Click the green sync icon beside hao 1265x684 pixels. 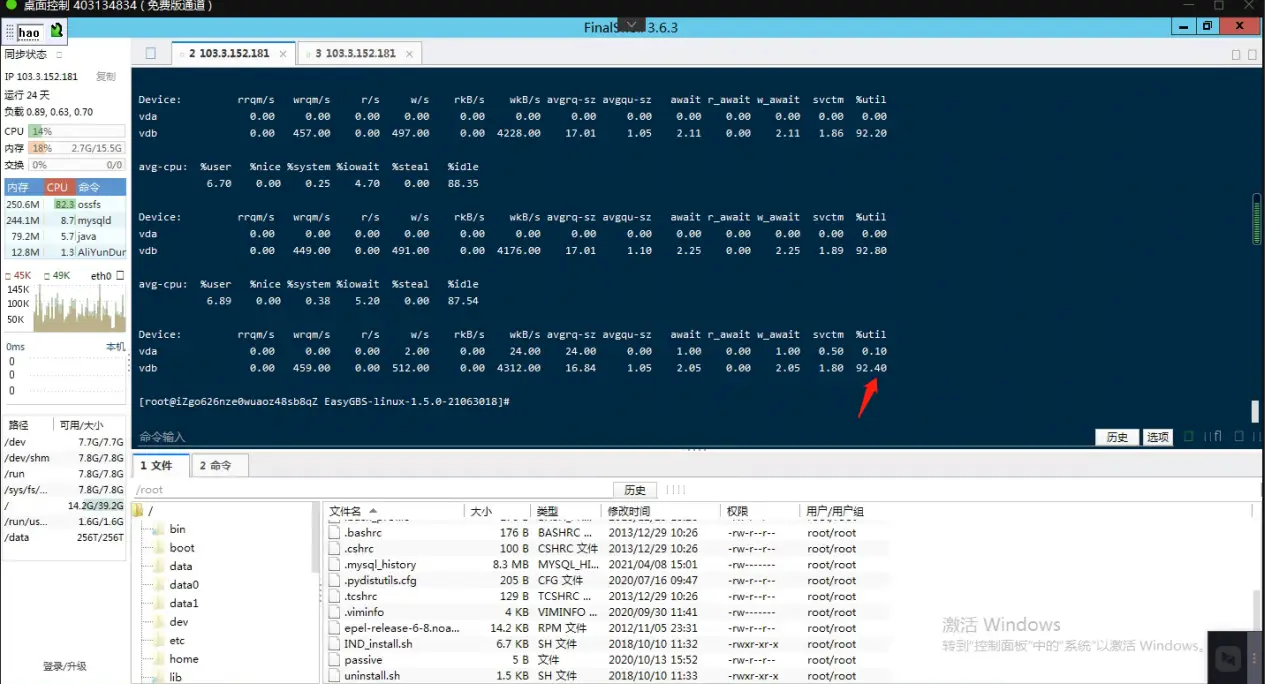[56, 31]
